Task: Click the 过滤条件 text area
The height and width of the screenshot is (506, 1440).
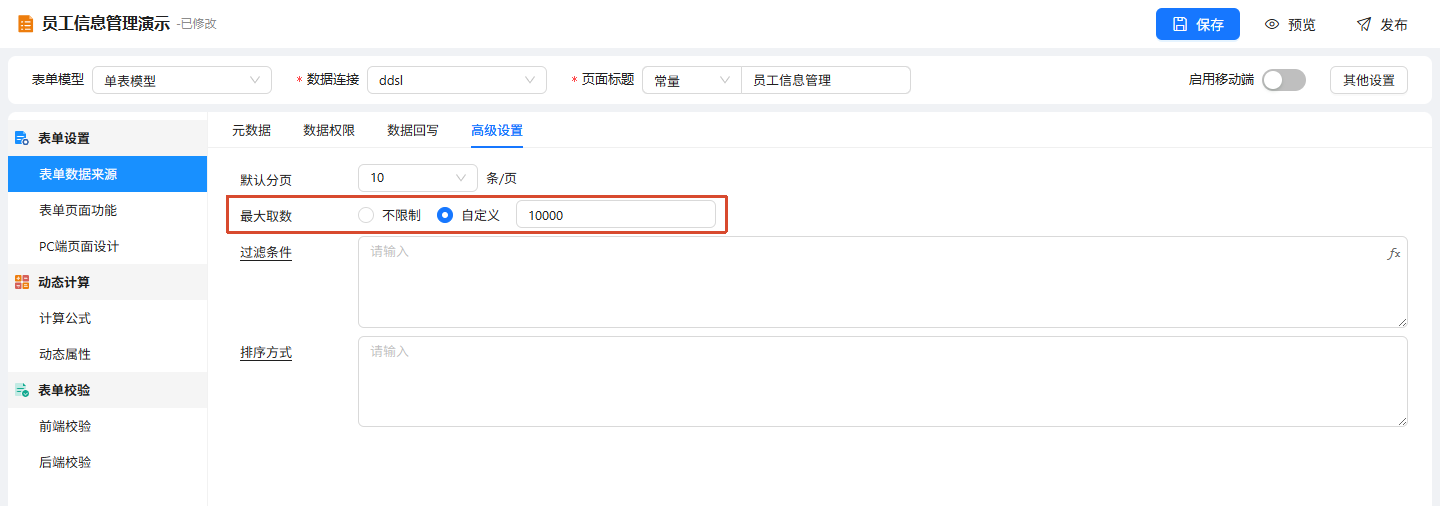Action: tap(883, 282)
